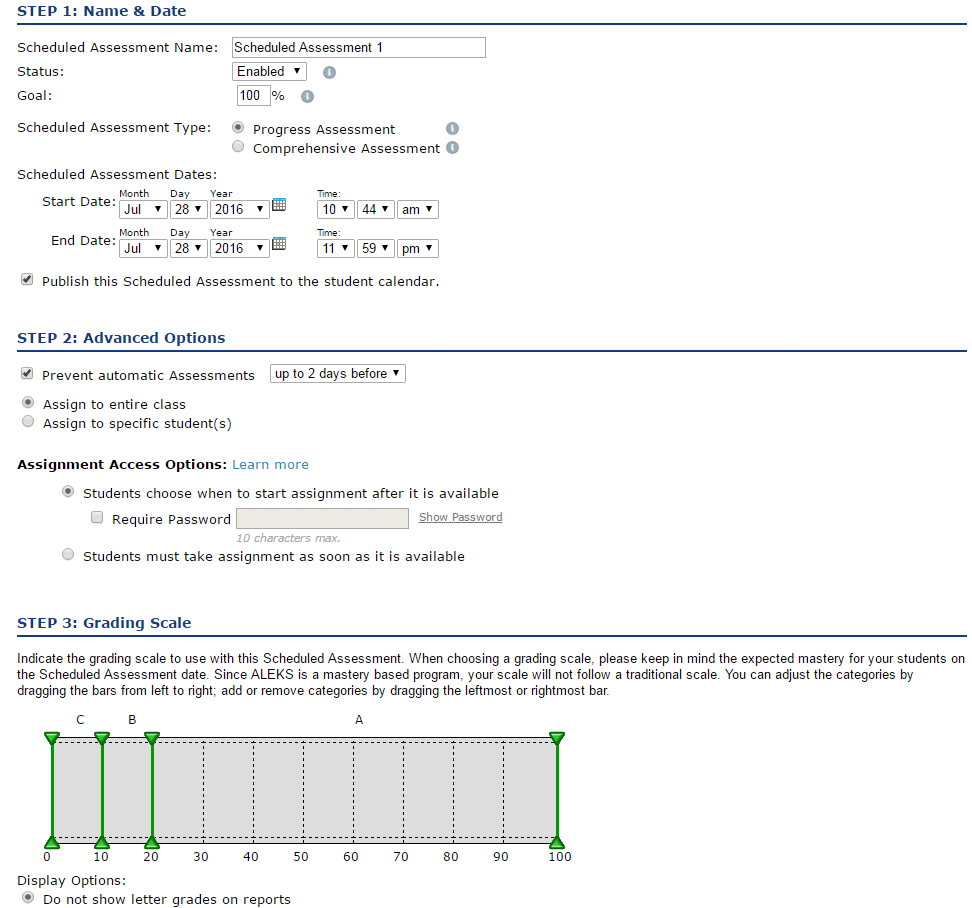This screenshot has height=908, width=972.
Task: Select Do not show letter grades option
Action: coord(28,897)
